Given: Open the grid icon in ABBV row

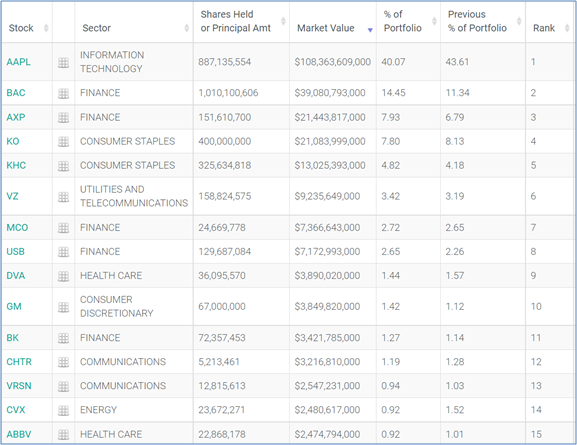Looking at the screenshot, I should 63,435.
